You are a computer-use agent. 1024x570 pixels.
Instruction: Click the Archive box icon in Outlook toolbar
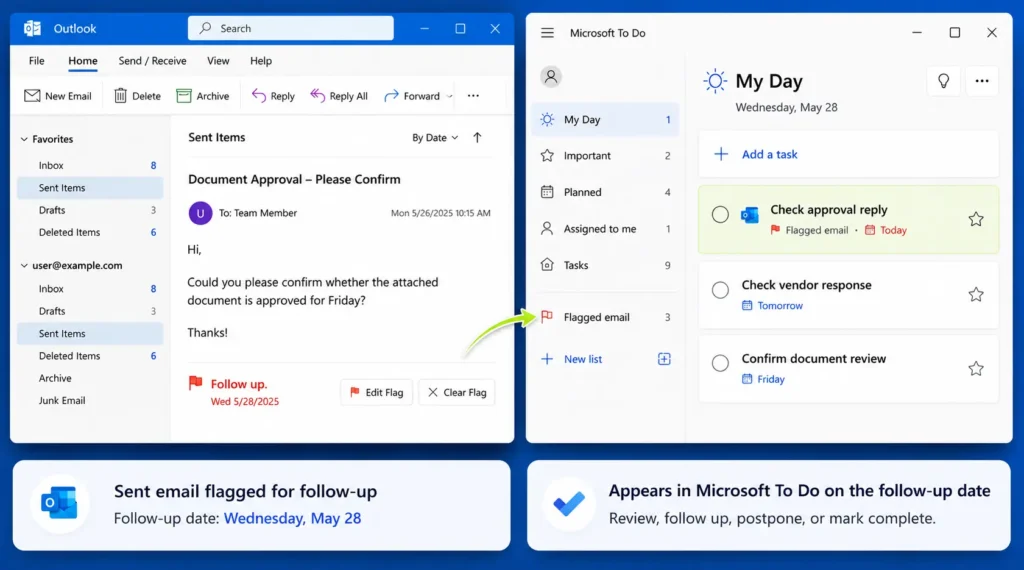click(x=184, y=96)
